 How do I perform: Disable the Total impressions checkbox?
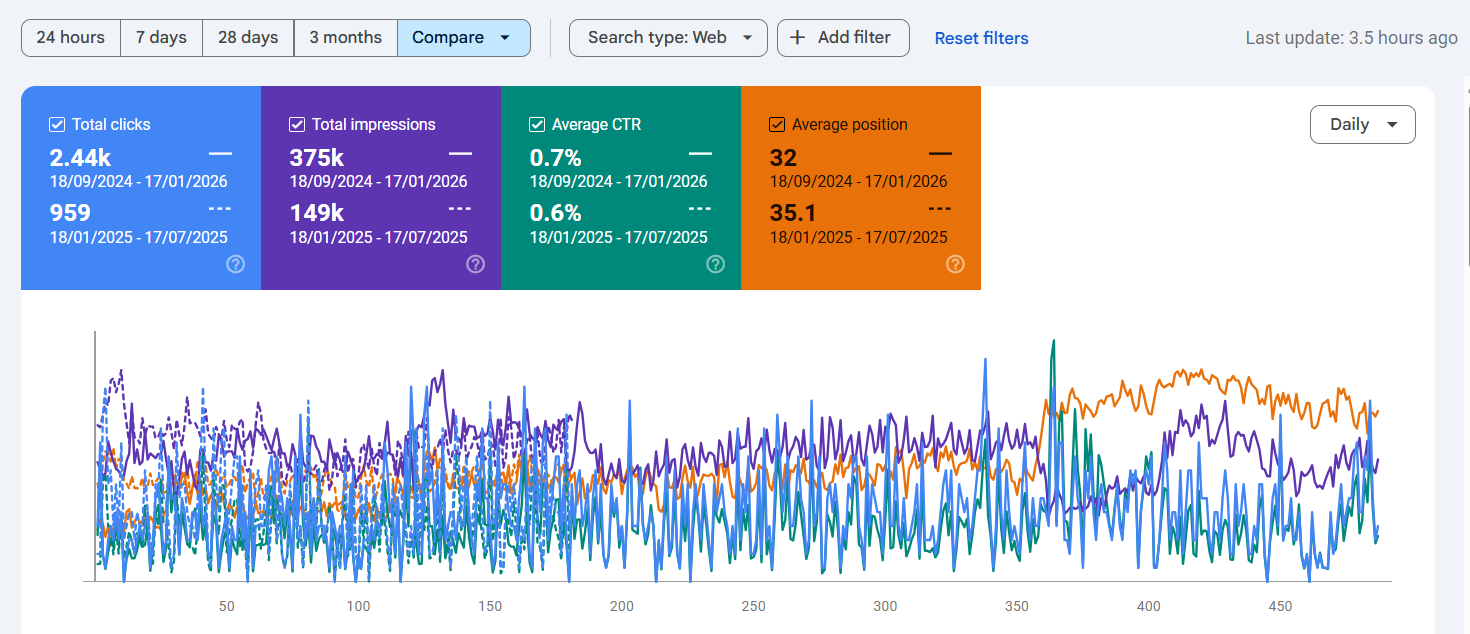296,124
